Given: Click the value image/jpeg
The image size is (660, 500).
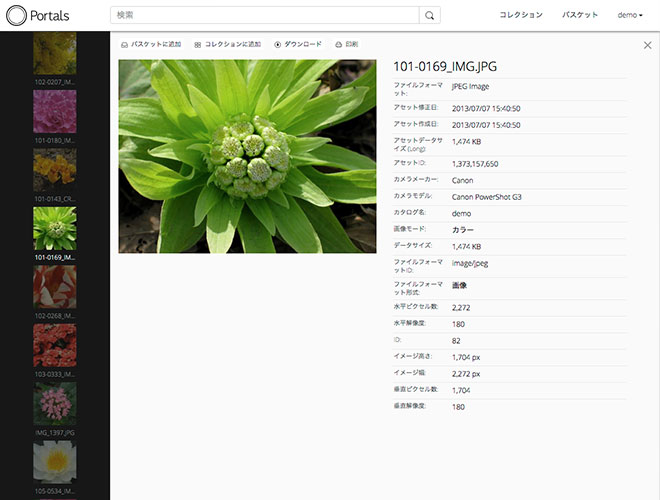Looking at the screenshot, I should coord(470,264).
